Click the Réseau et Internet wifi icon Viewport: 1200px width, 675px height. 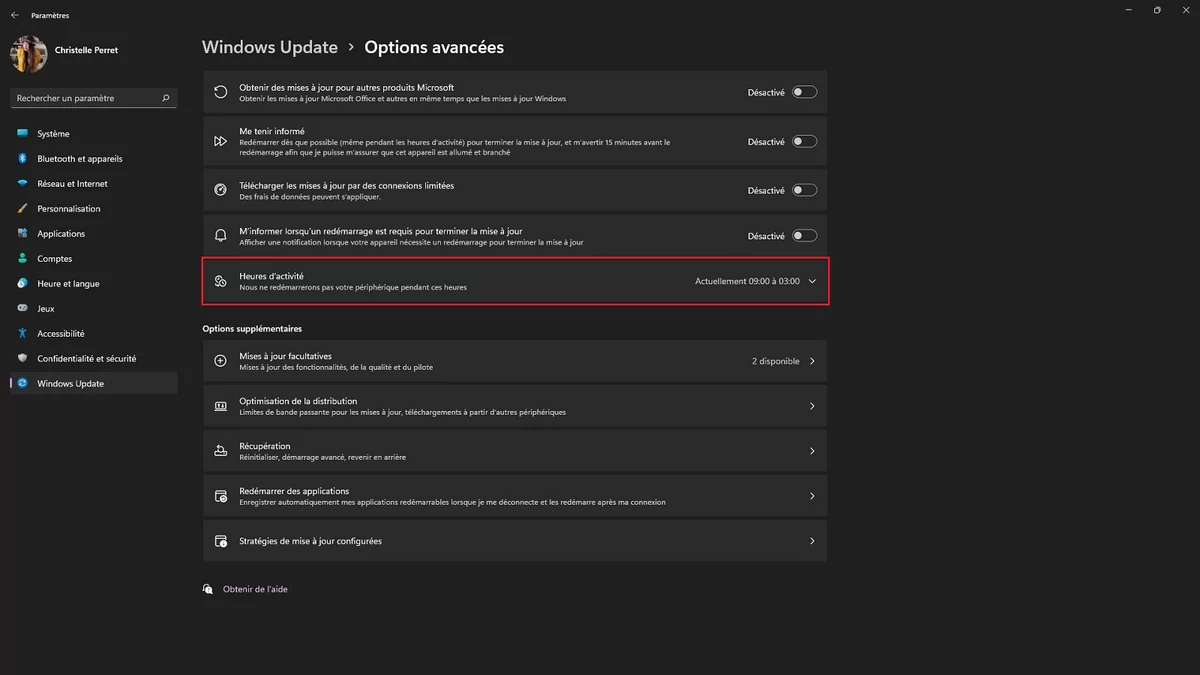pos(22,184)
